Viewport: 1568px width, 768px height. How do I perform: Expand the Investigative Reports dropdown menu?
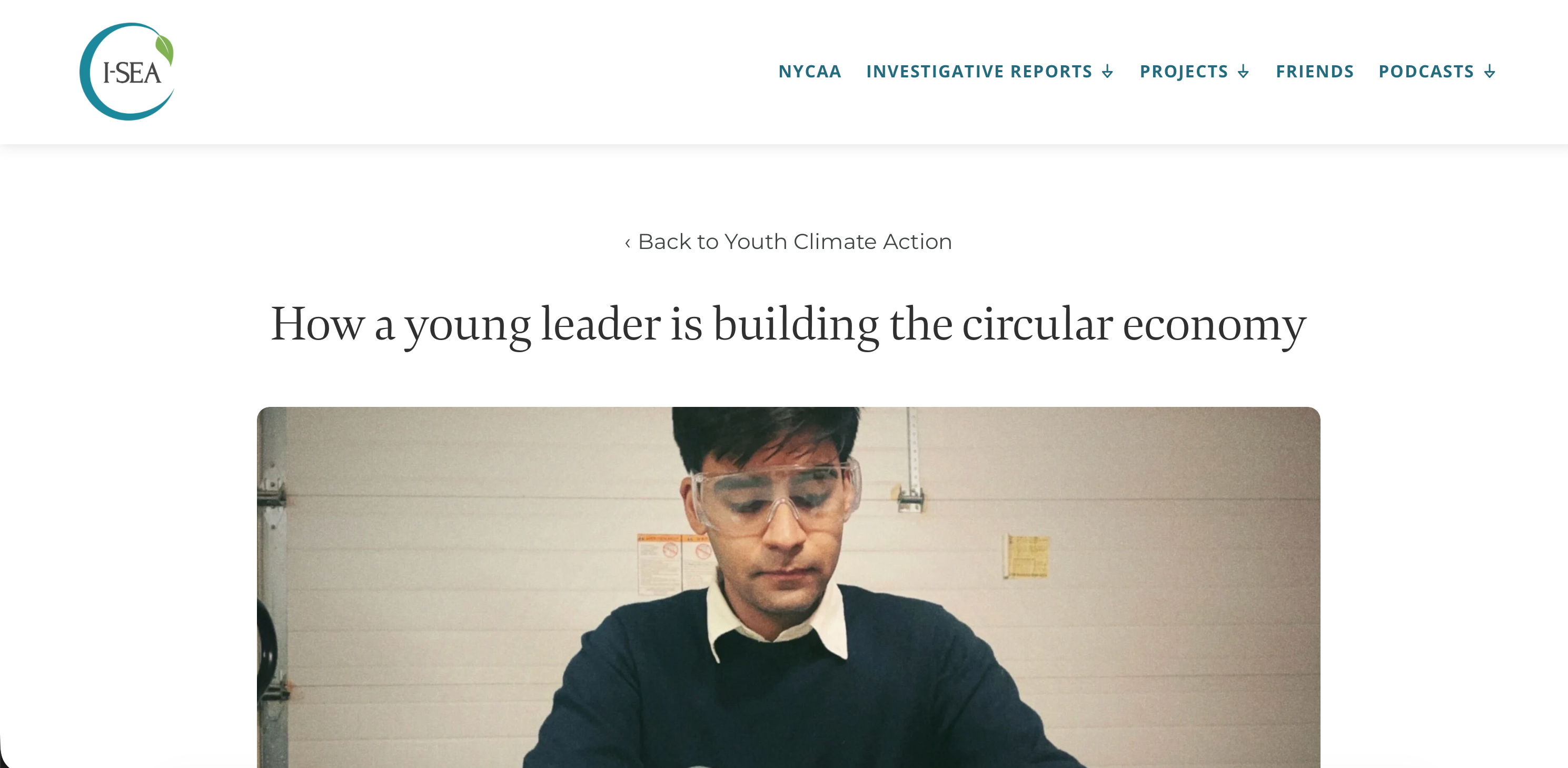pos(979,72)
